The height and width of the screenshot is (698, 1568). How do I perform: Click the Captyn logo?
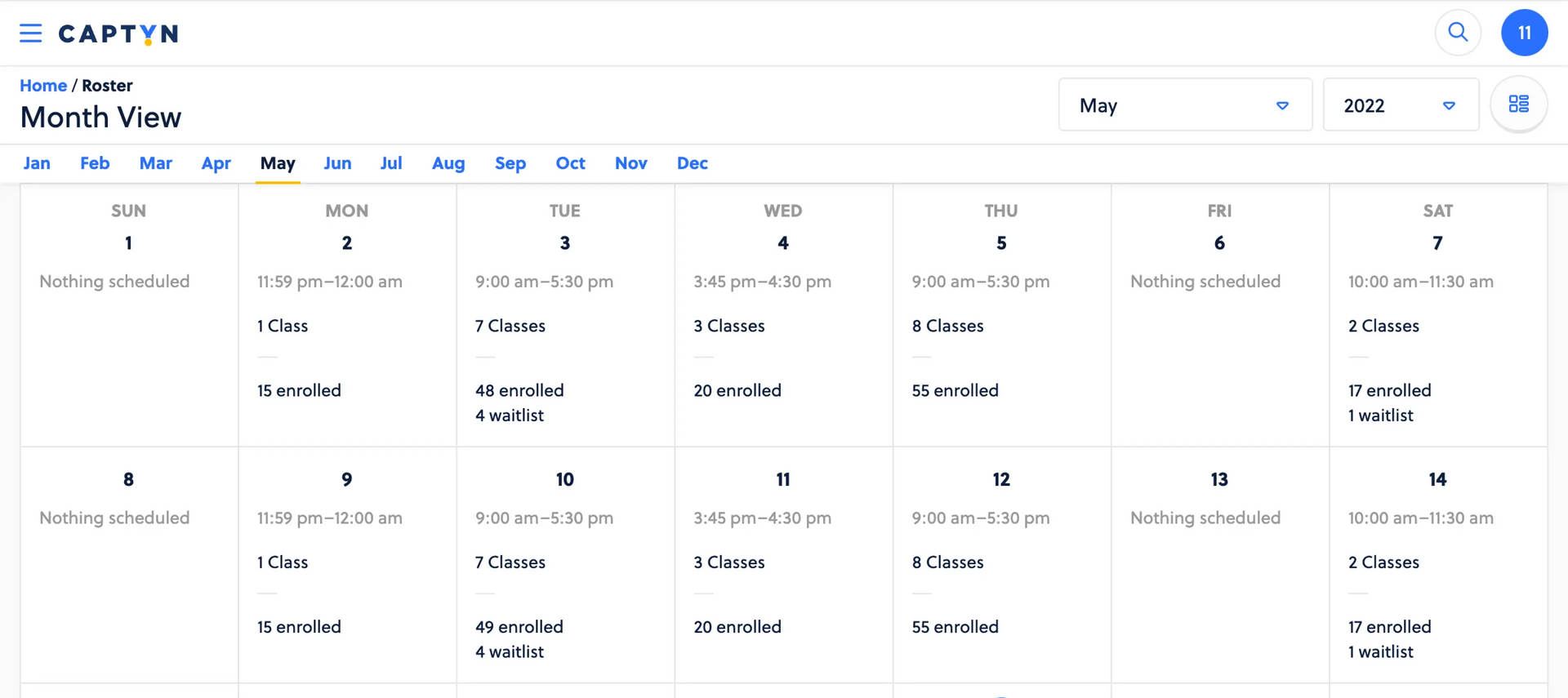118,33
